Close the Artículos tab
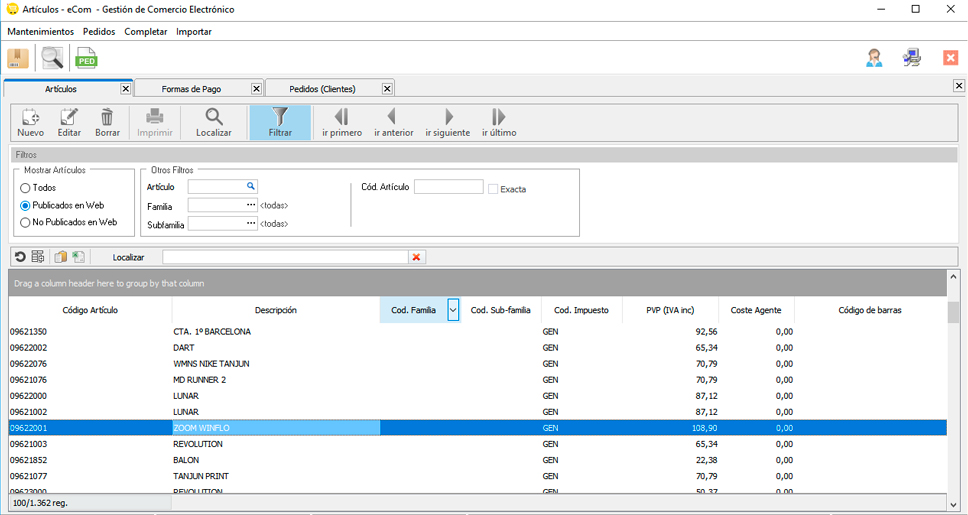Screen dimensions: 968x515 point(125,89)
